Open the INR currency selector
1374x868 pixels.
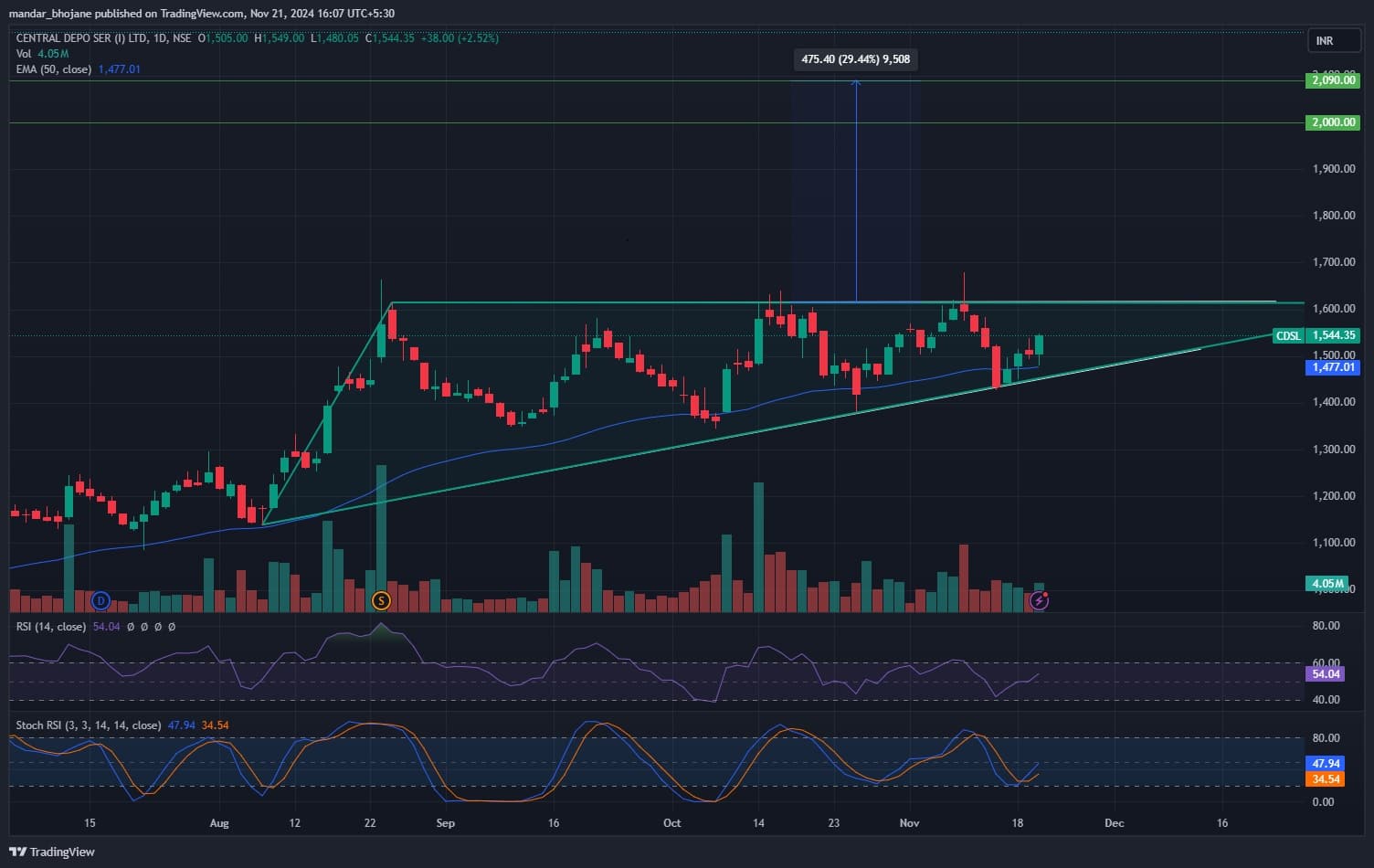click(x=1324, y=41)
